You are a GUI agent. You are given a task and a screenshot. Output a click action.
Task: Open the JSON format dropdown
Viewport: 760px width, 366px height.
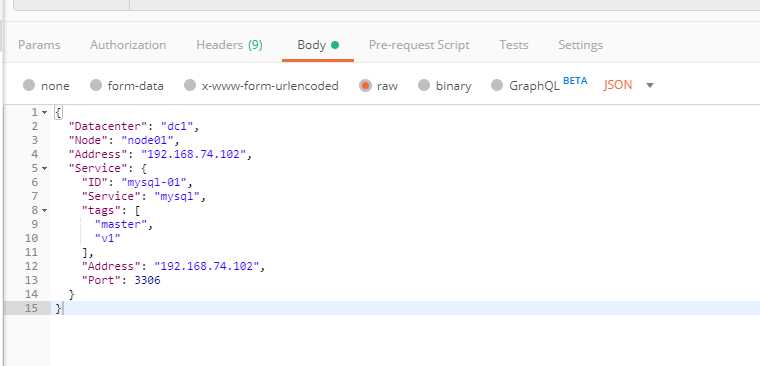629,85
